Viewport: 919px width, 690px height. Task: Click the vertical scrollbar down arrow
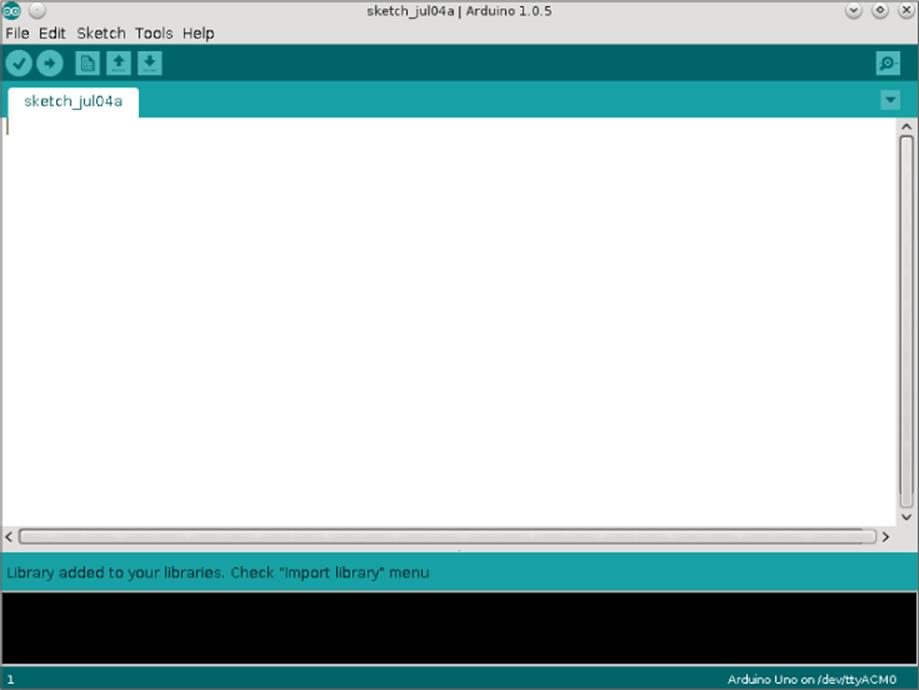pyautogui.click(x=907, y=517)
